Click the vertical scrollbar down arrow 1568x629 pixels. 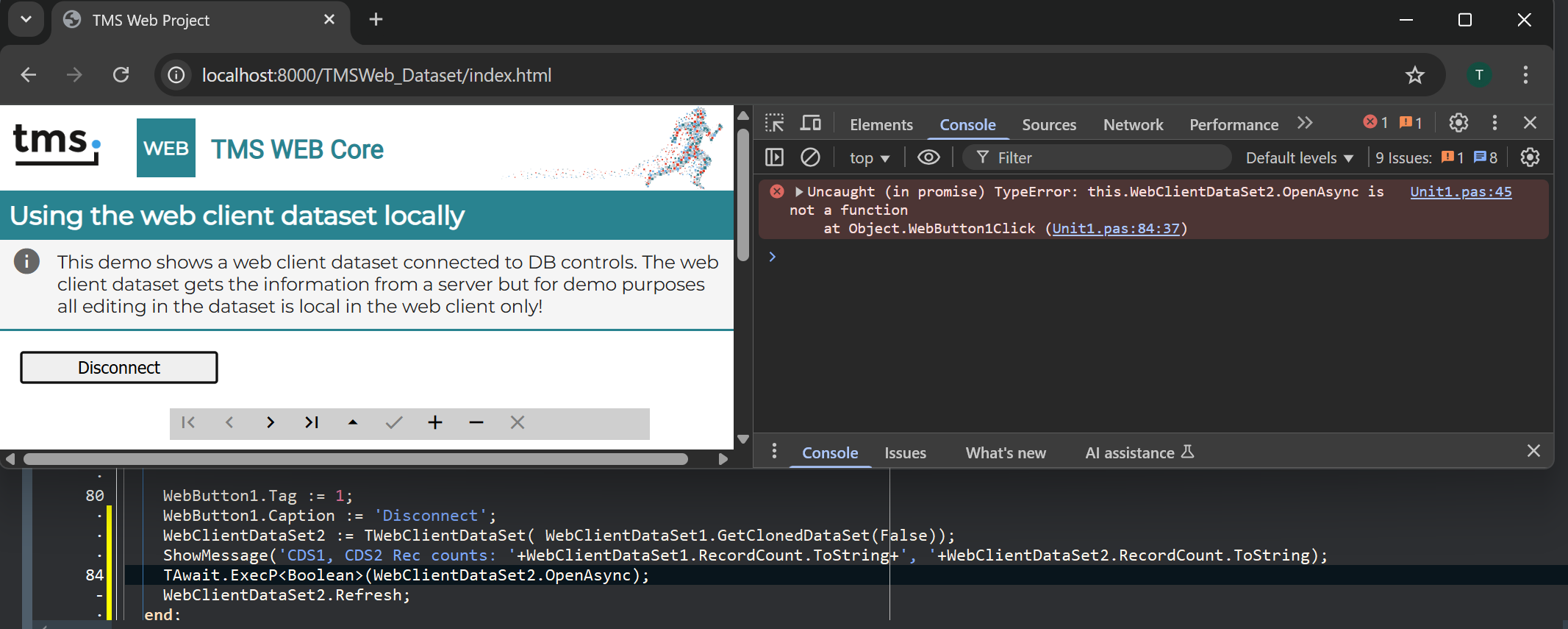click(x=743, y=439)
